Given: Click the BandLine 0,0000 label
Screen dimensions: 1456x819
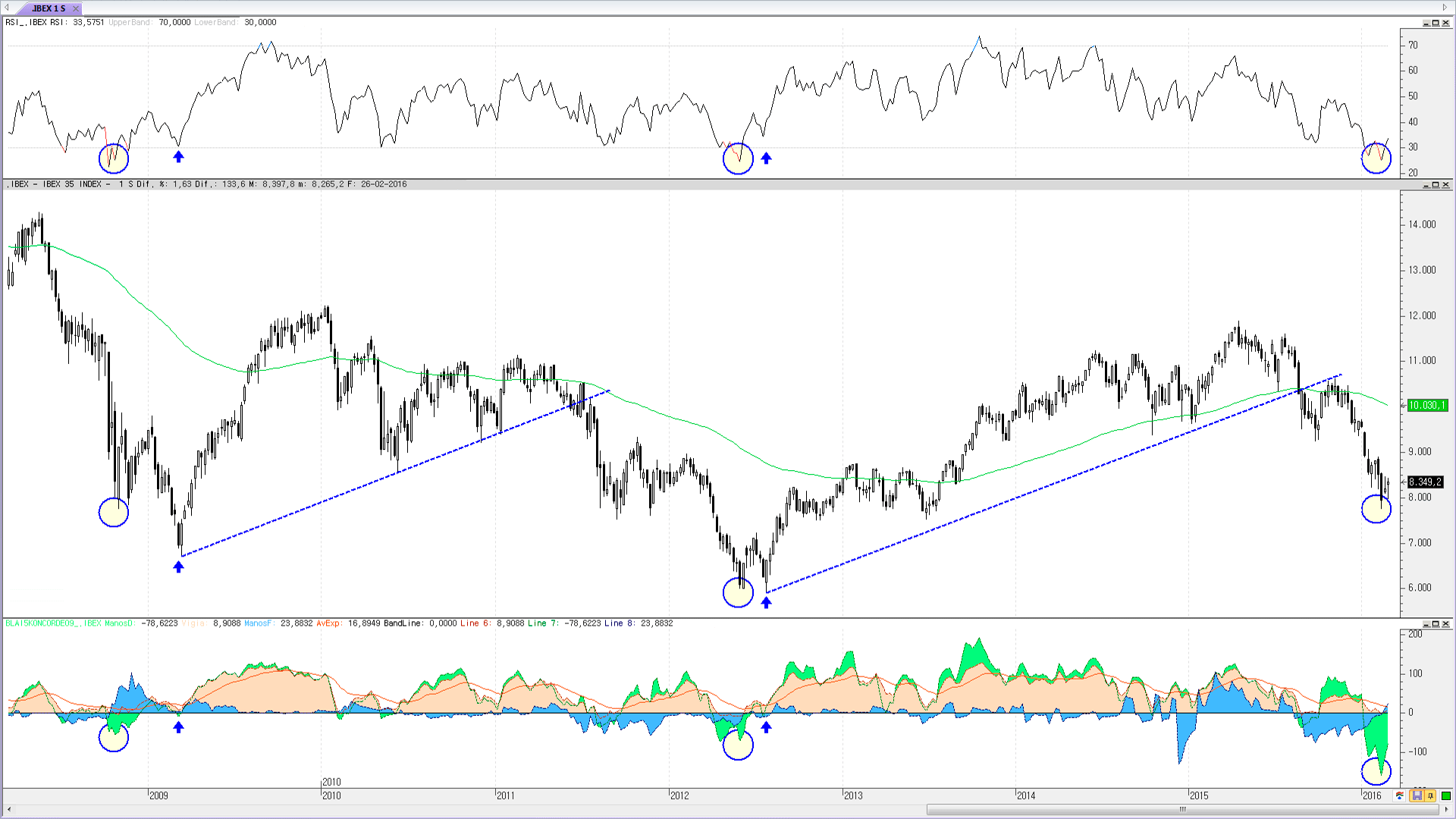Looking at the screenshot, I should pyautogui.click(x=420, y=623).
